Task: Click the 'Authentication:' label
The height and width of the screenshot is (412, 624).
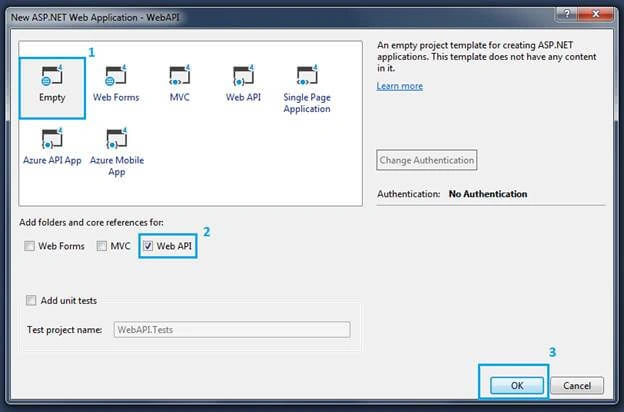Action: 409,194
